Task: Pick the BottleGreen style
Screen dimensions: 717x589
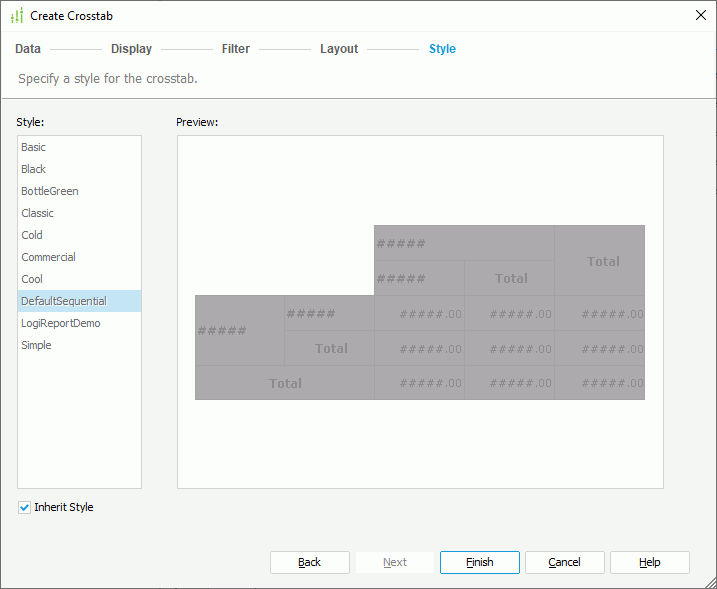Action: click(50, 191)
